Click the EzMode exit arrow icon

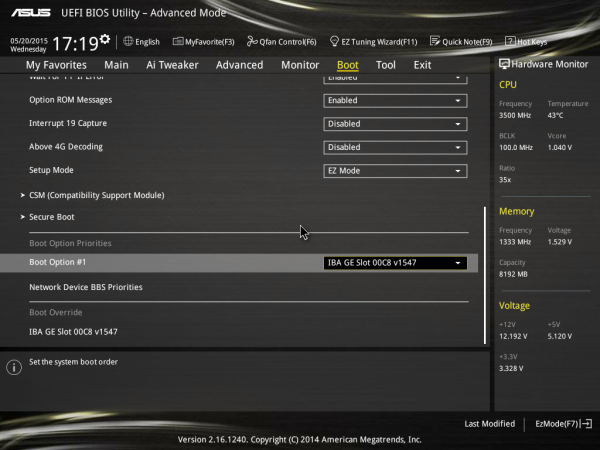pyautogui.click(x=587, y=424)
